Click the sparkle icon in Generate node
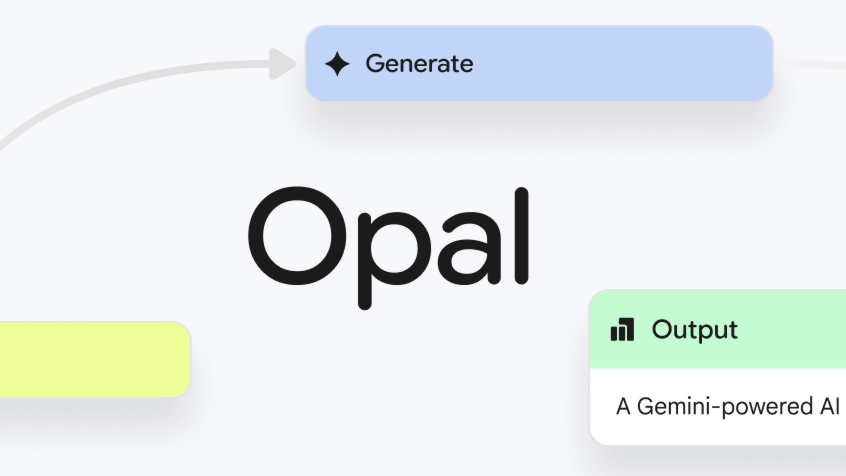This screenshot has height=476, width=846. [x=338, y=65]
